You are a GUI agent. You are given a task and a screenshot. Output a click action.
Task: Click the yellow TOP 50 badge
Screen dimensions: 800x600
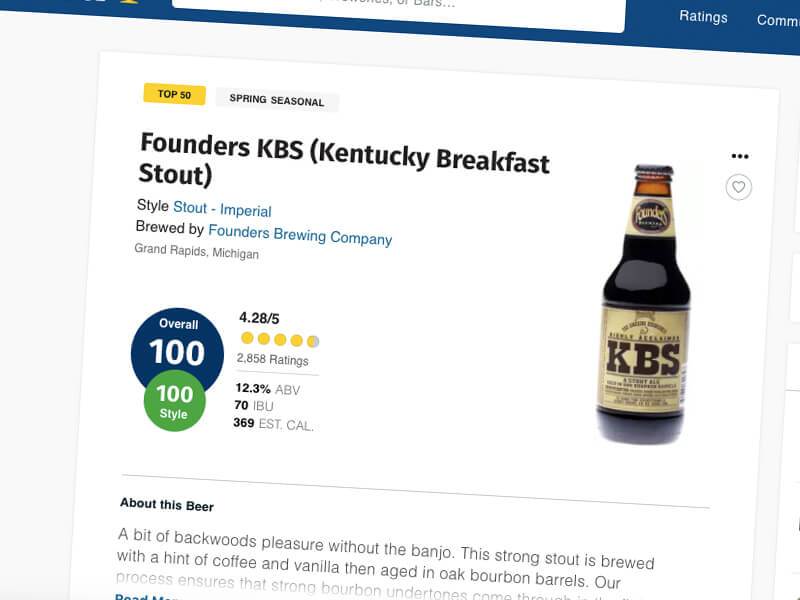click(x=173, y=94)
